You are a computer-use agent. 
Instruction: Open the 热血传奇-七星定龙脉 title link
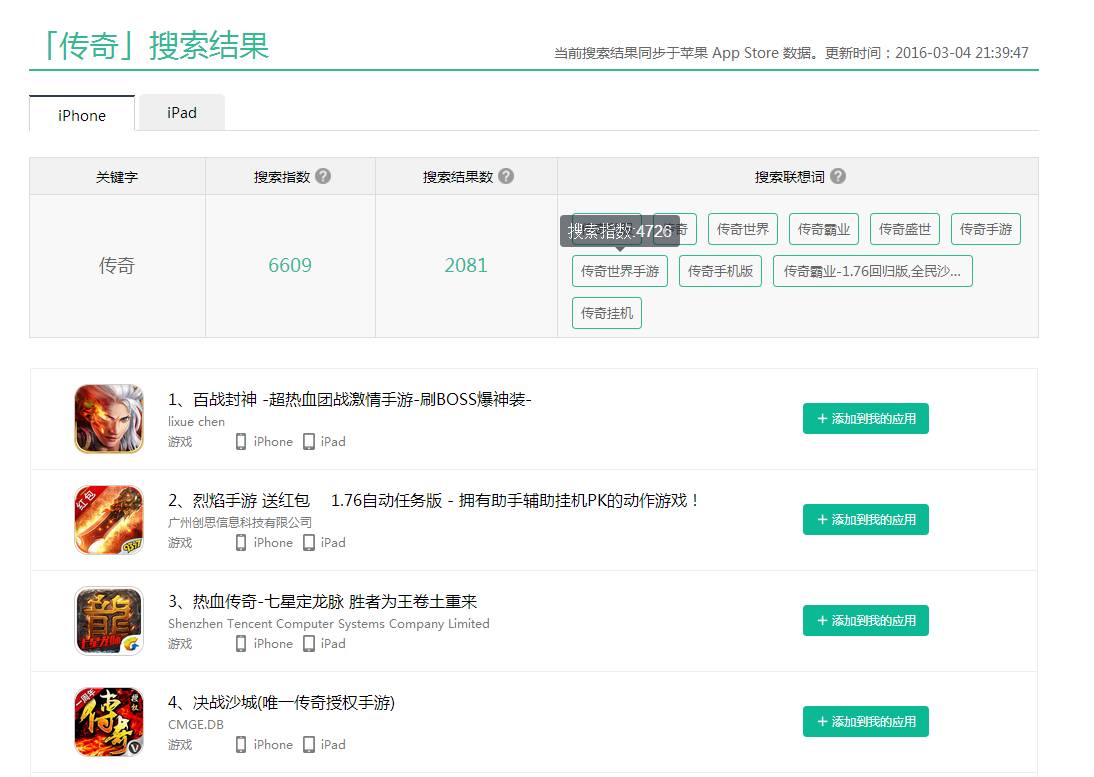(322, 602)
